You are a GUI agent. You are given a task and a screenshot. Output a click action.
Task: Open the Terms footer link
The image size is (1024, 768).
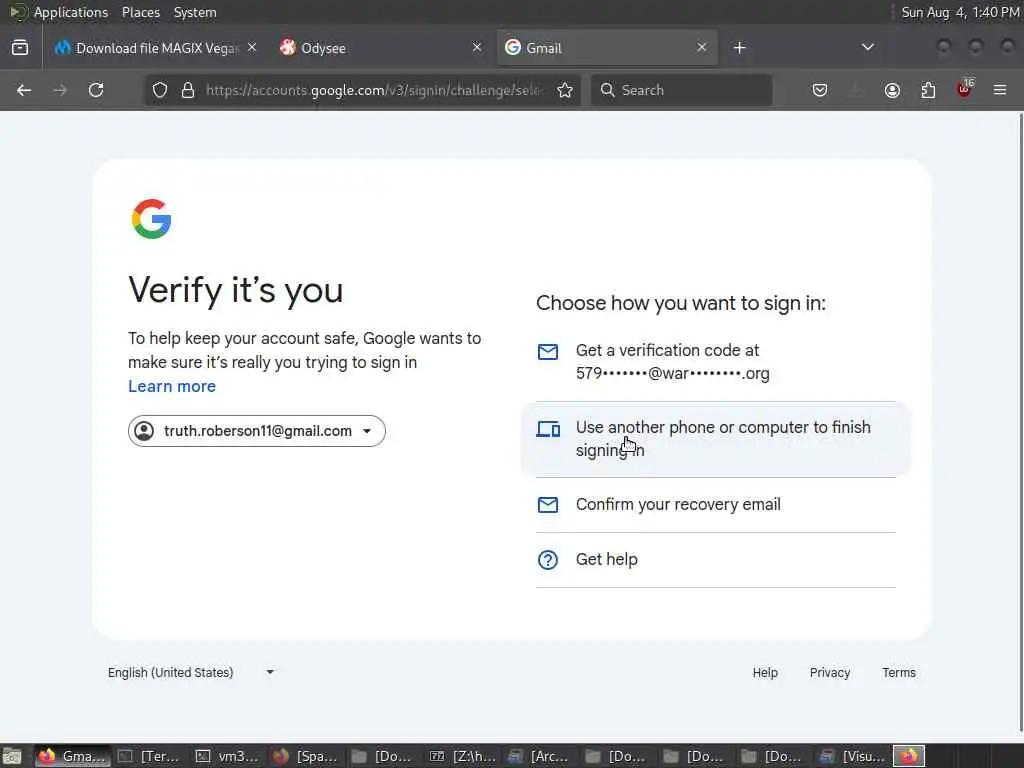tap(899, 673)
